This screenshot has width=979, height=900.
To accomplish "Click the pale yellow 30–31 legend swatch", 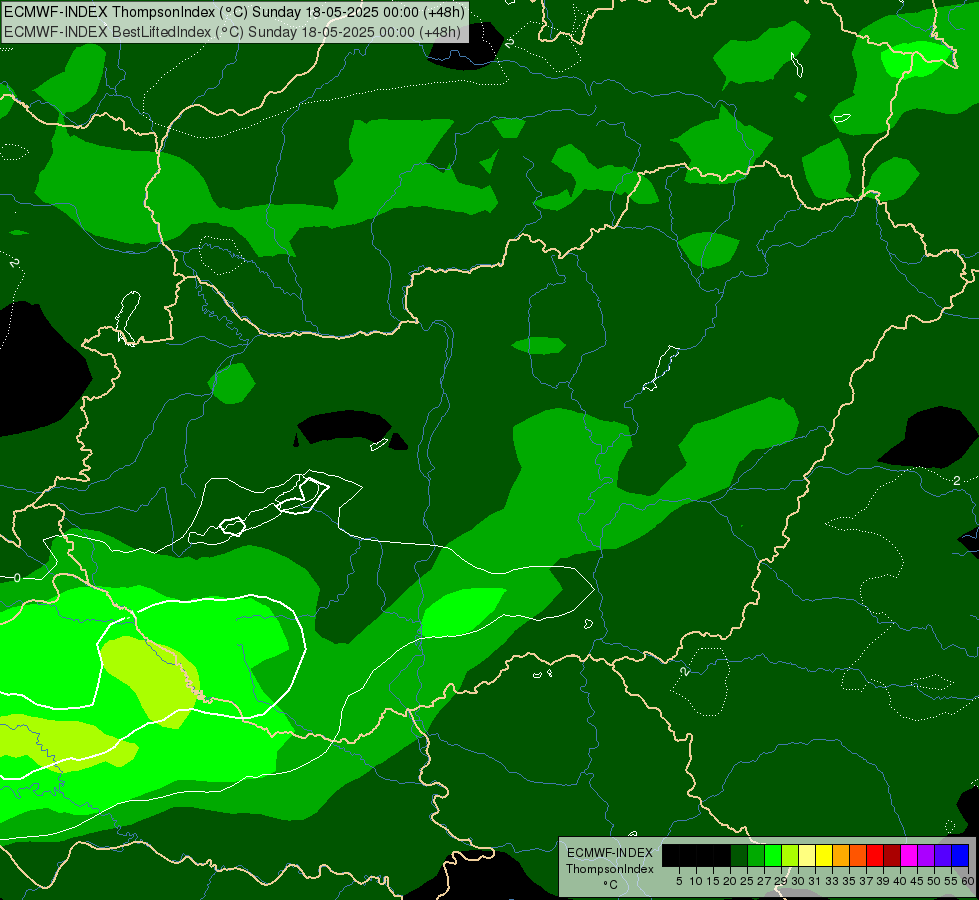I will 807,855.
